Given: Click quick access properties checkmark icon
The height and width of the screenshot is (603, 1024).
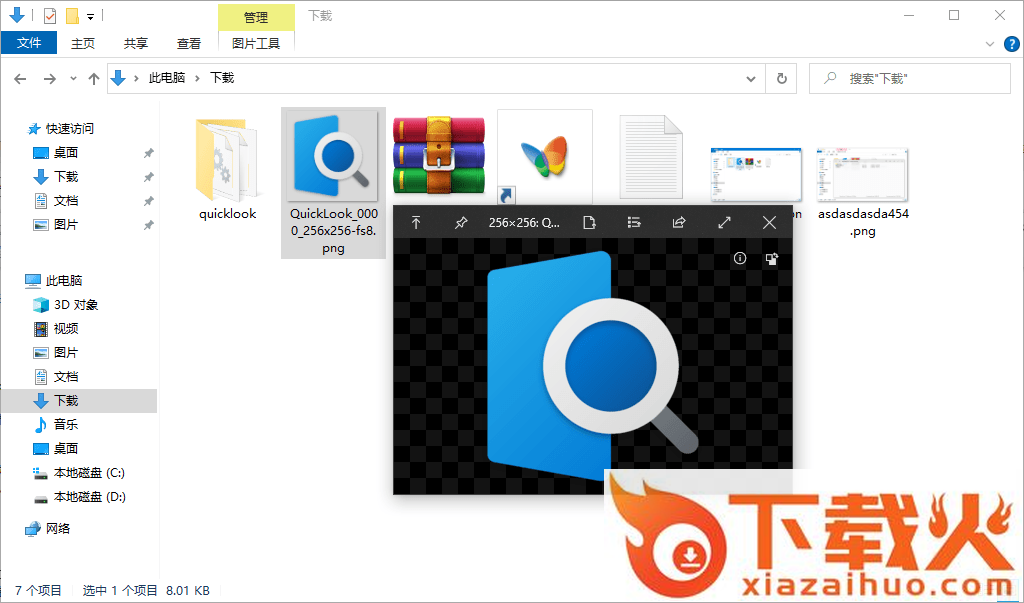Looking at the screenshot, I should tap(50, 16).
